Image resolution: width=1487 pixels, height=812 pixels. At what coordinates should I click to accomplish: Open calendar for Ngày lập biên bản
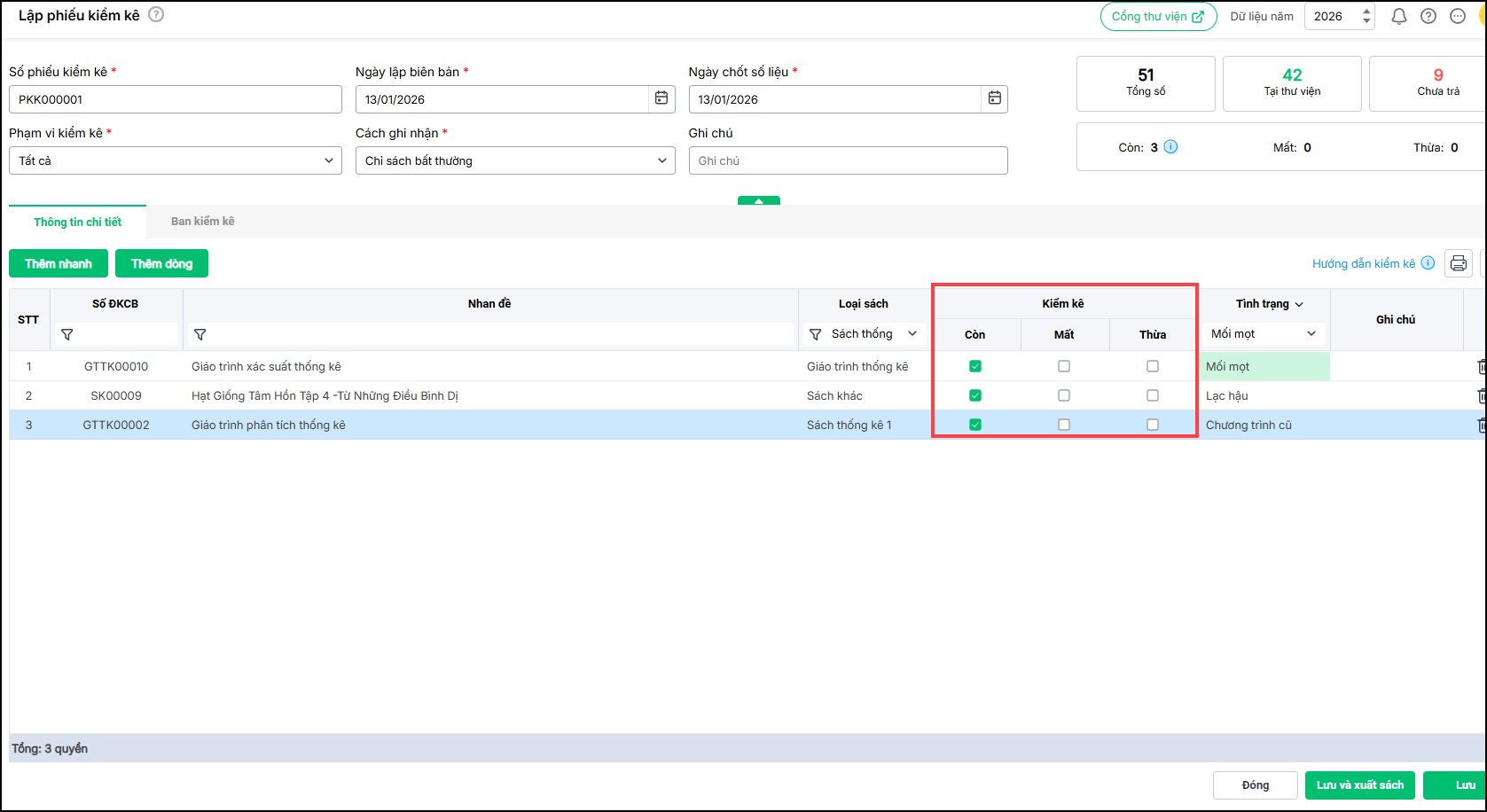pos(661,98)
